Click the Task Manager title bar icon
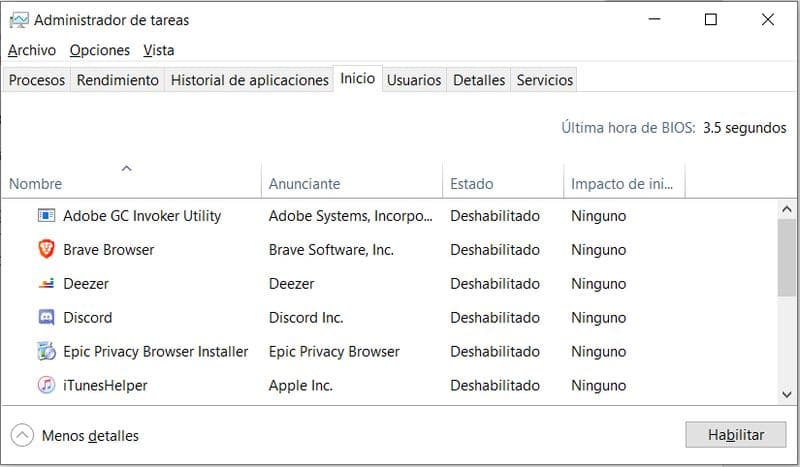The image size is (800, 467). click(x=19, y=20)
